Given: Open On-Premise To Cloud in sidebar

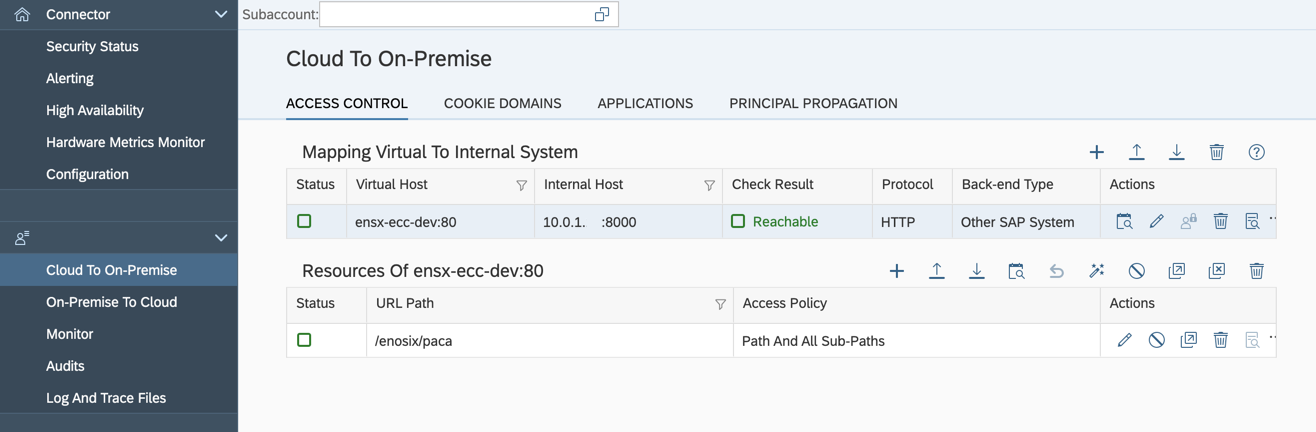Looking at the screenshot, I should click(x=111, y=302).
